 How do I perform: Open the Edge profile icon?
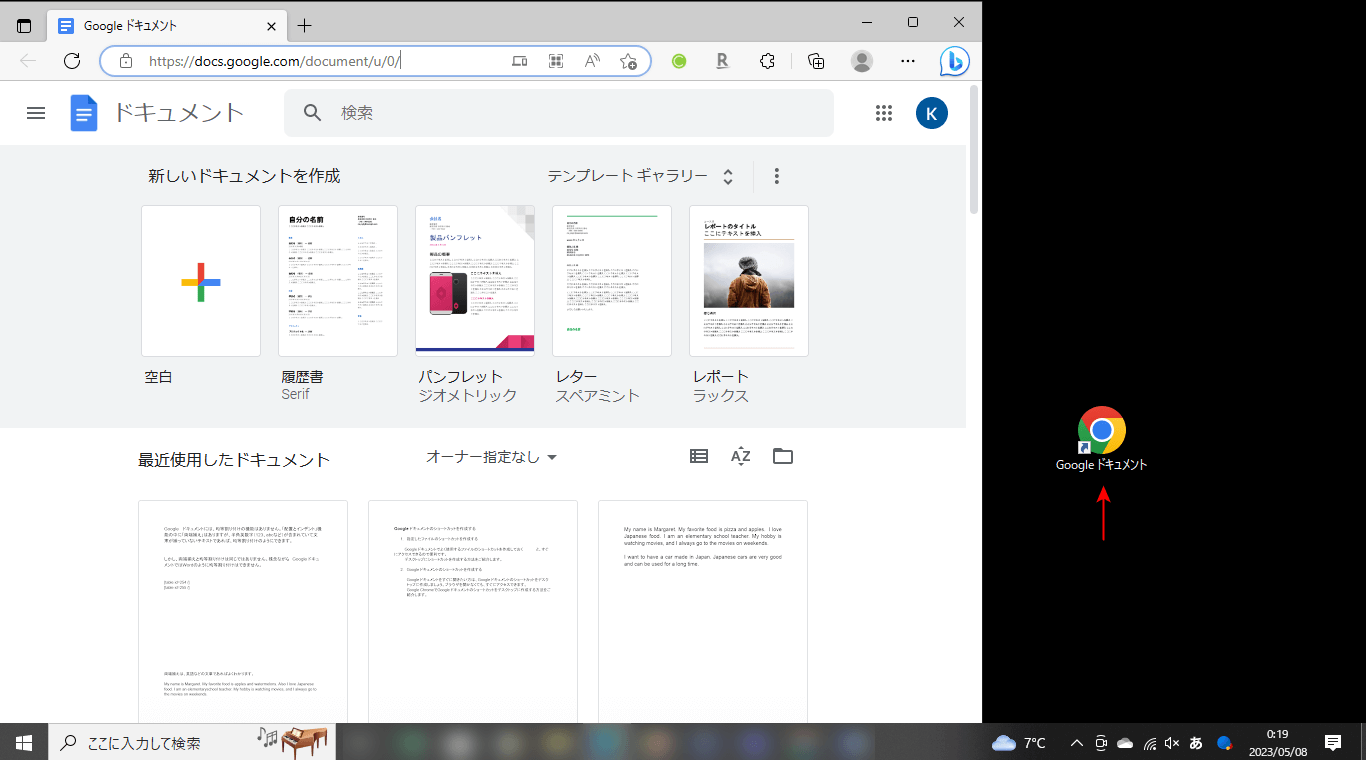pos(861,61)
